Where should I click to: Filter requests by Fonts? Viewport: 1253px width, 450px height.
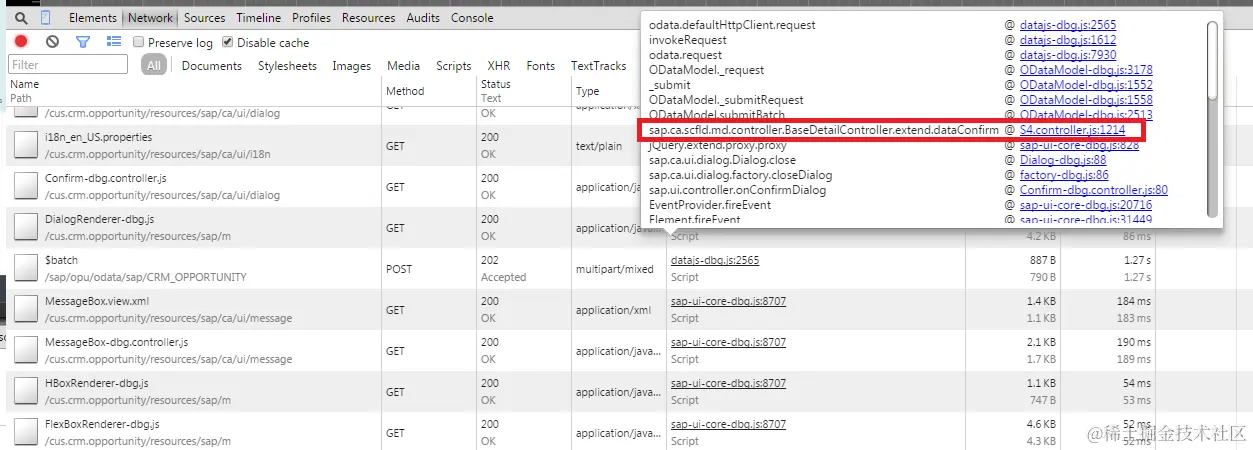tap(541, 66)
